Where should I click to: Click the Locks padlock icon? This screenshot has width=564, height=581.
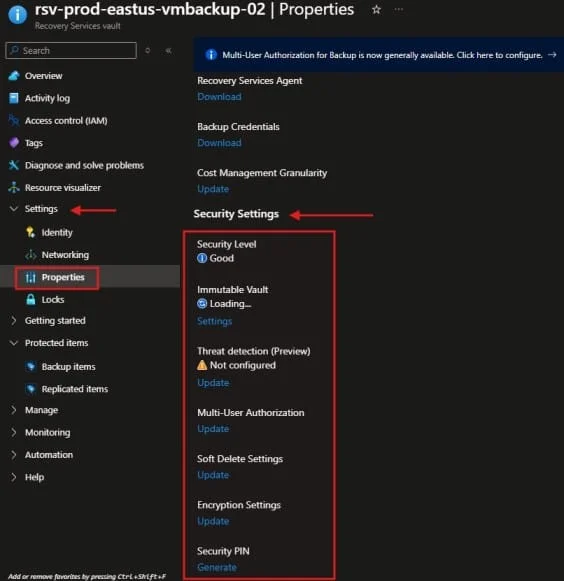click(31, 299)
